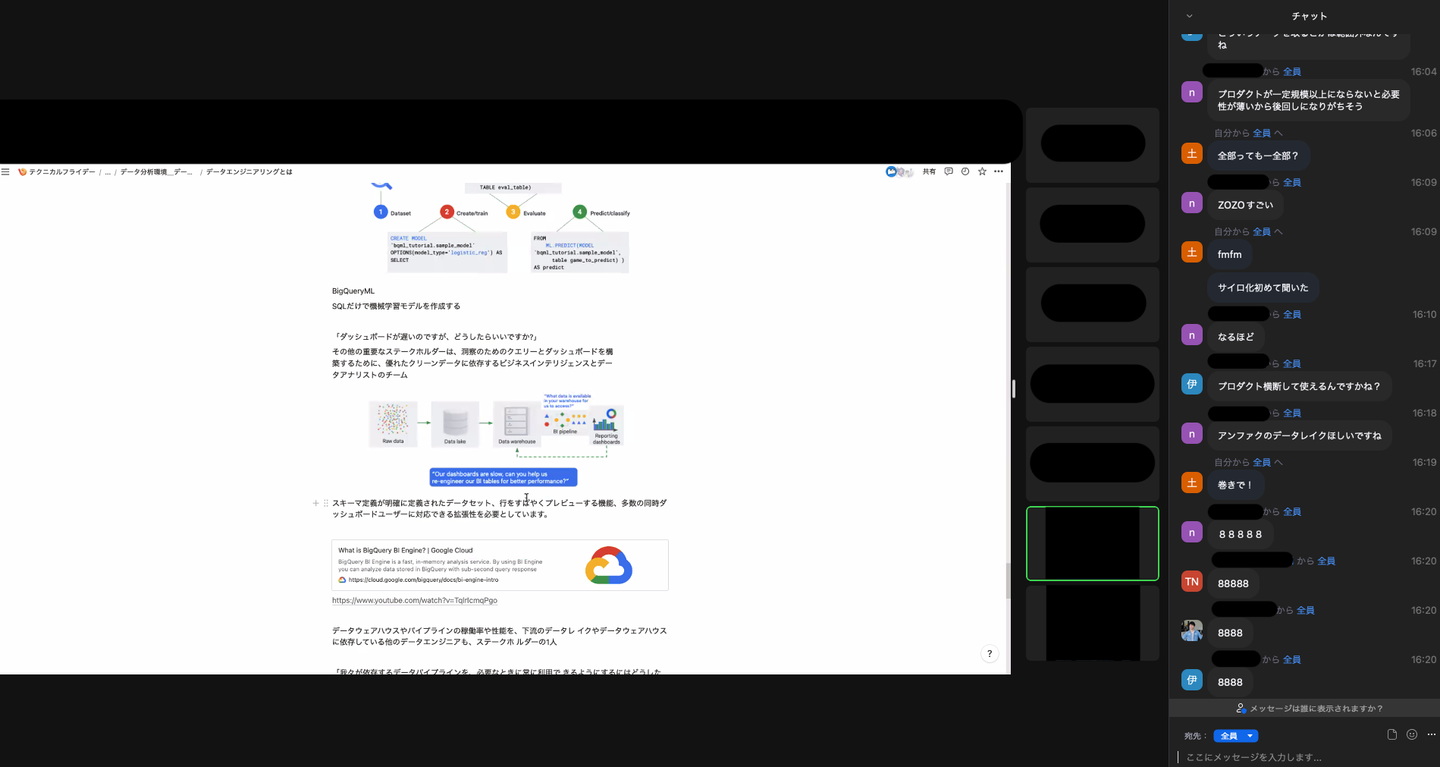Click the presence avatars in Notion top bar
Screen dimensions: 1440x767
pos(900,172)
